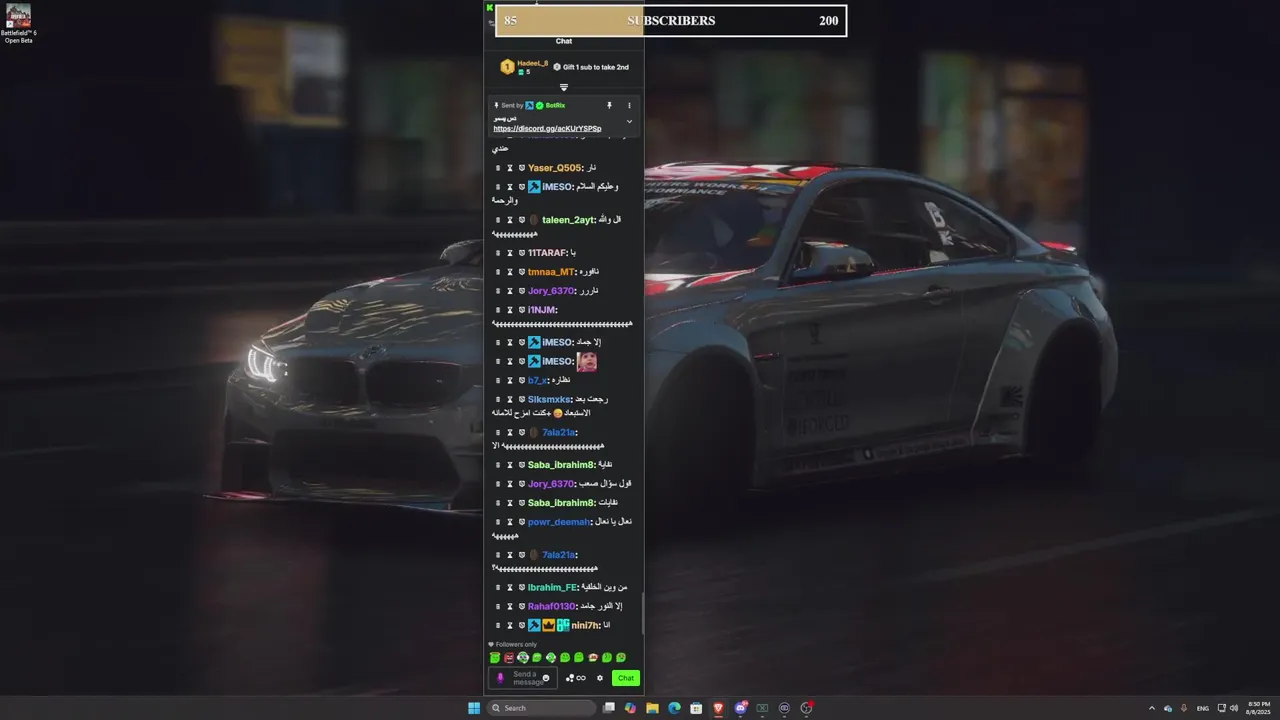Open Microsoft Edge from taskbar
The image size is (1280, 720).
(674, 708)
